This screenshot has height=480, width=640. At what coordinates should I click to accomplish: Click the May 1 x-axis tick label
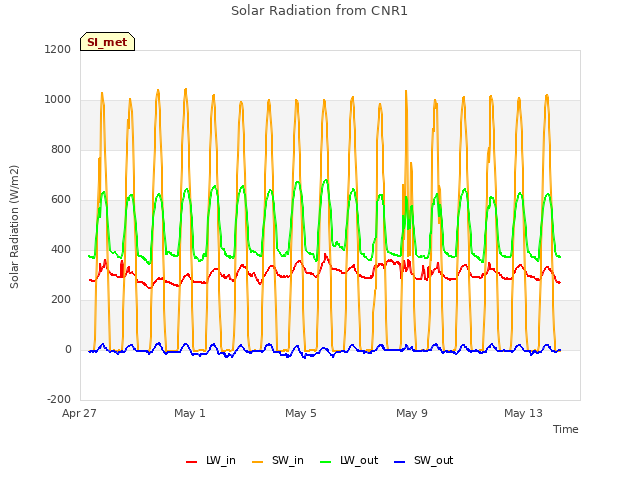(x=190, y=413)
